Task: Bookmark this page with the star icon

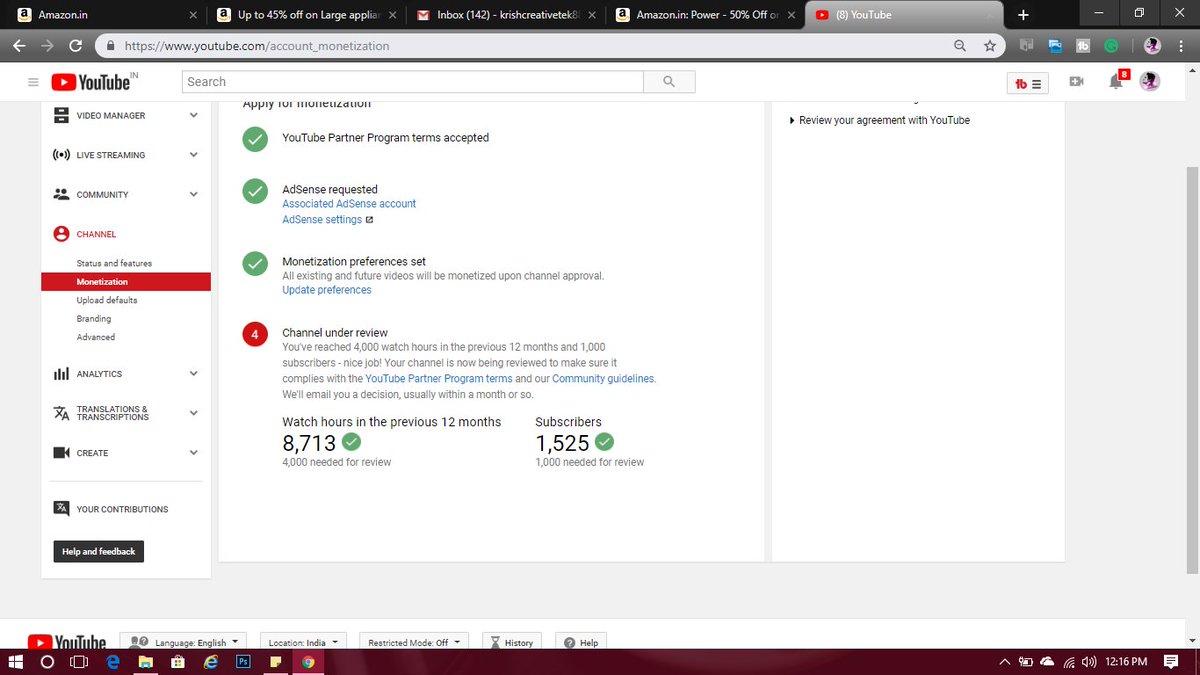Action: coord(989,46)
